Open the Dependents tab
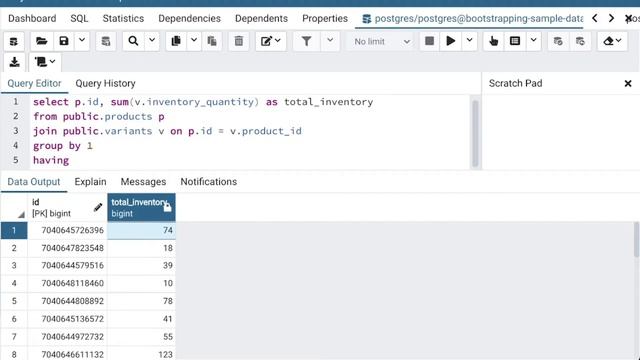Screen dimensions: 640x360 click(261, 18)
